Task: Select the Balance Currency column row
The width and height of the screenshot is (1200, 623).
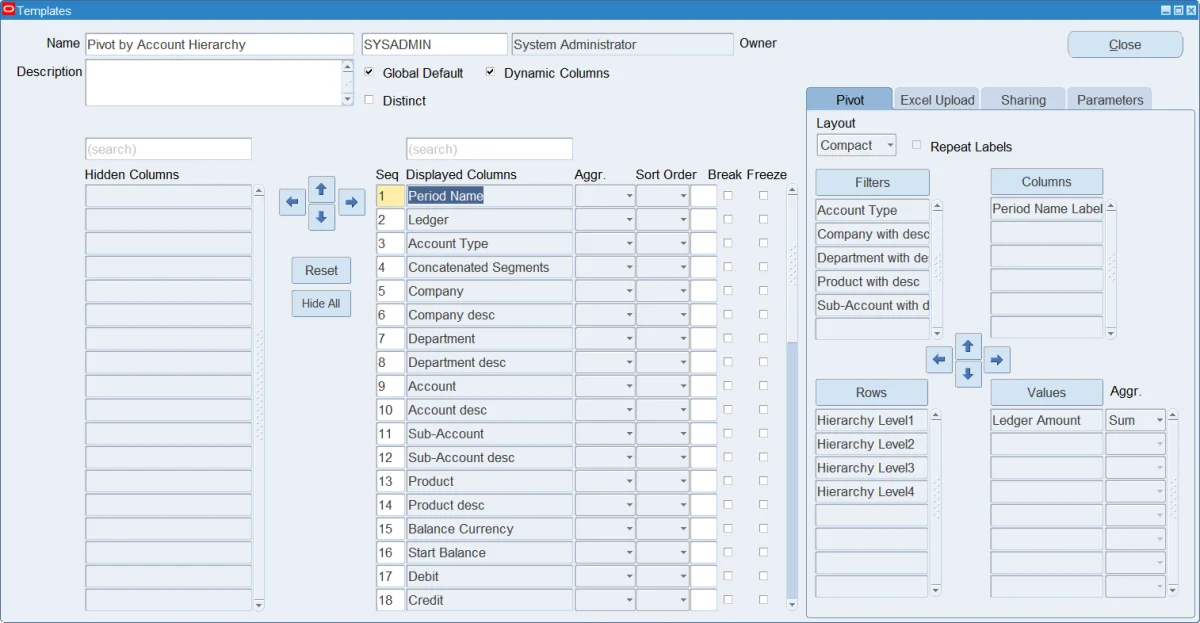Action: point(489,529)
